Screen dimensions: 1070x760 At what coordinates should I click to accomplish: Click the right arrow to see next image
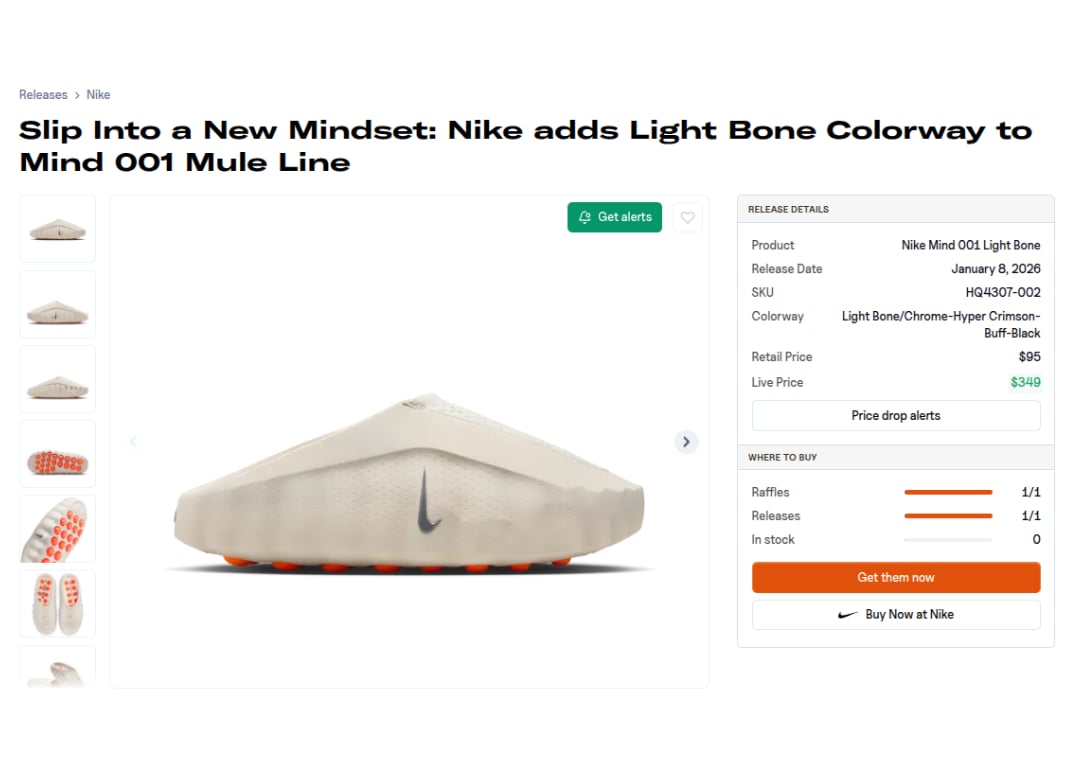pos(686,441)
